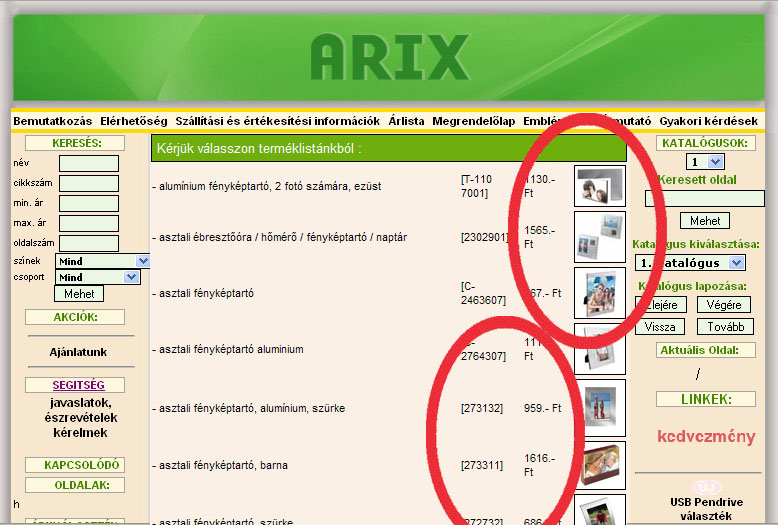Open thumbnail of asztali ébresztőóra product
778x525 pixels.
click(599, 237)
